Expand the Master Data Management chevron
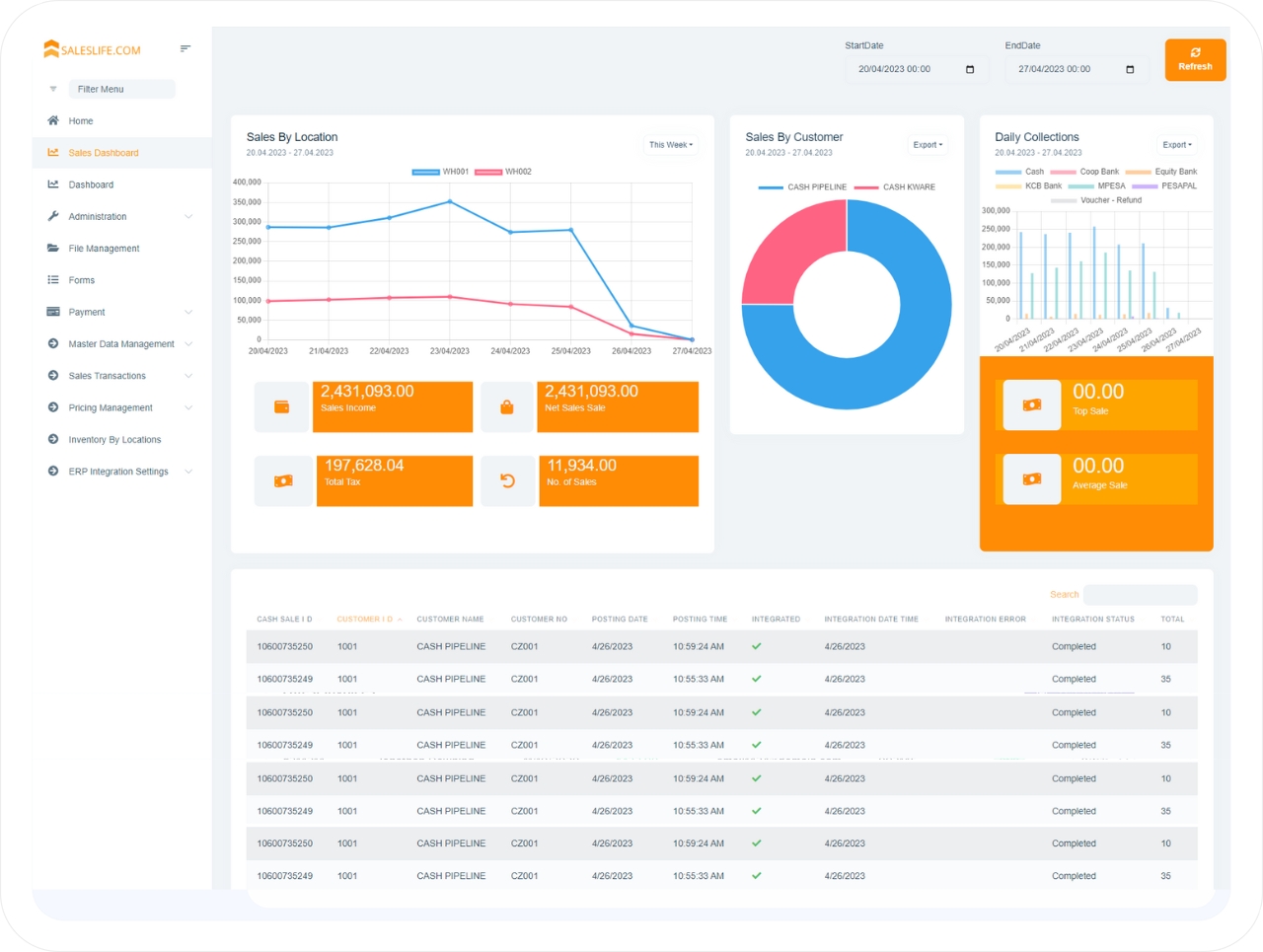The width and height of the screenshot is (1263, 952). click(188, 343)
